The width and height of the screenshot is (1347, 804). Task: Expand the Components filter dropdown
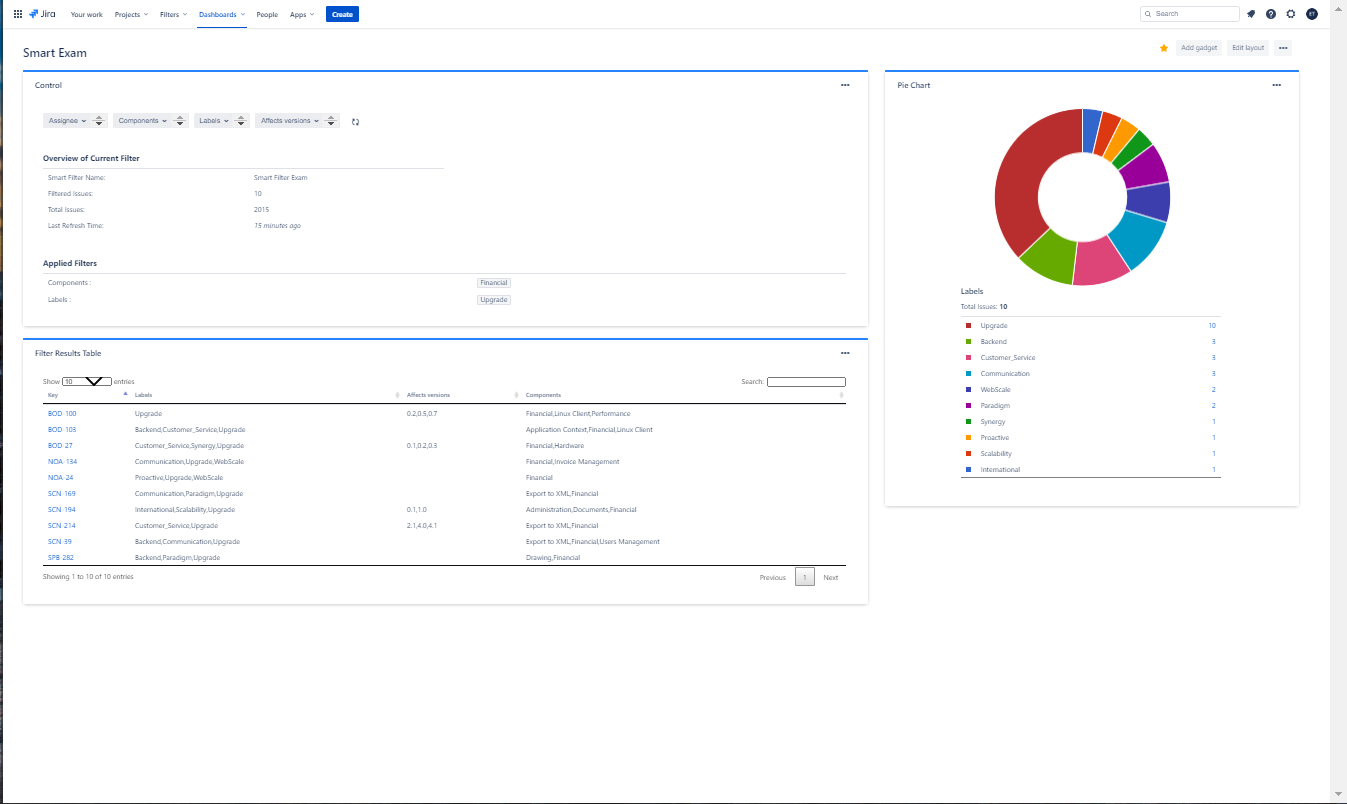point(142,121)
